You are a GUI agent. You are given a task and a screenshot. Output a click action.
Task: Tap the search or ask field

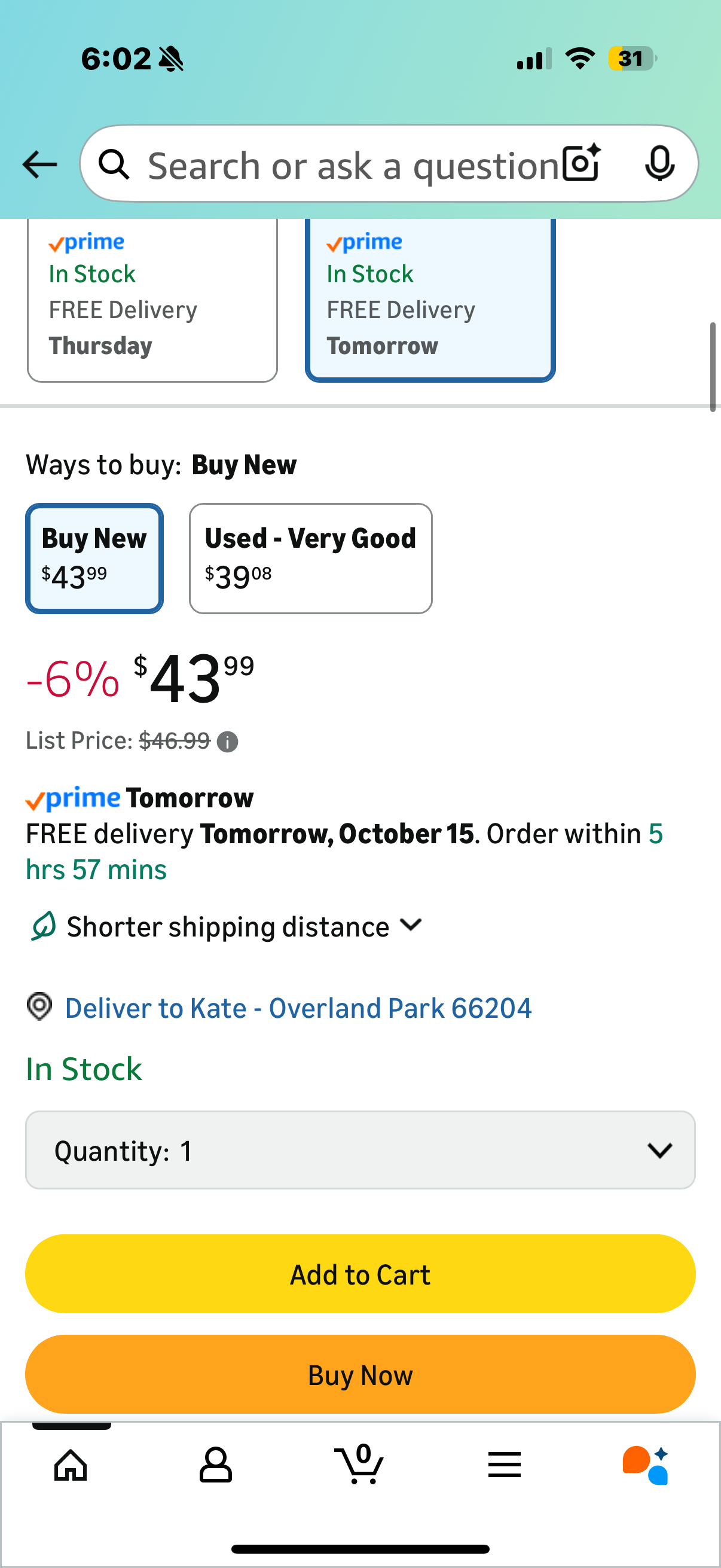353,165
